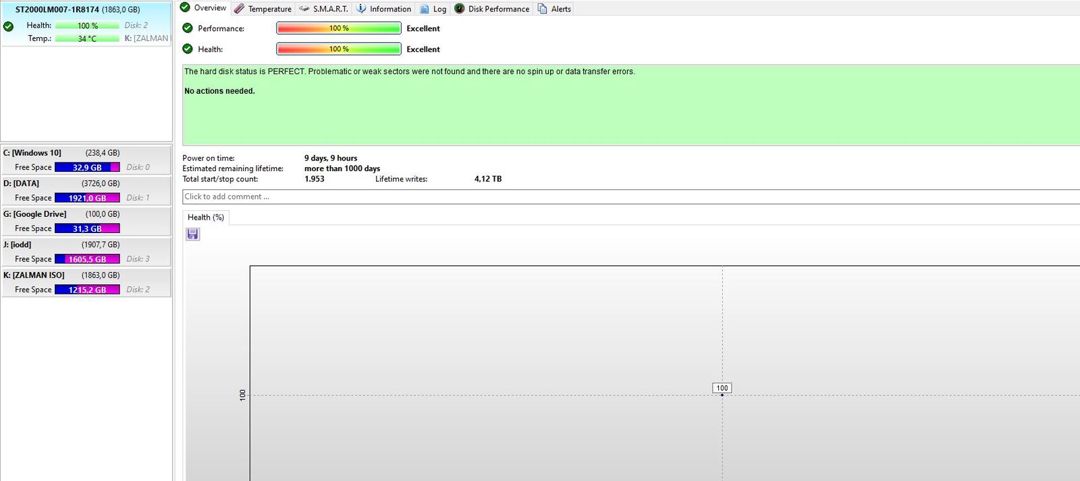Click the '(3726,0 GB)' size of D: partition

pos(100,183)
